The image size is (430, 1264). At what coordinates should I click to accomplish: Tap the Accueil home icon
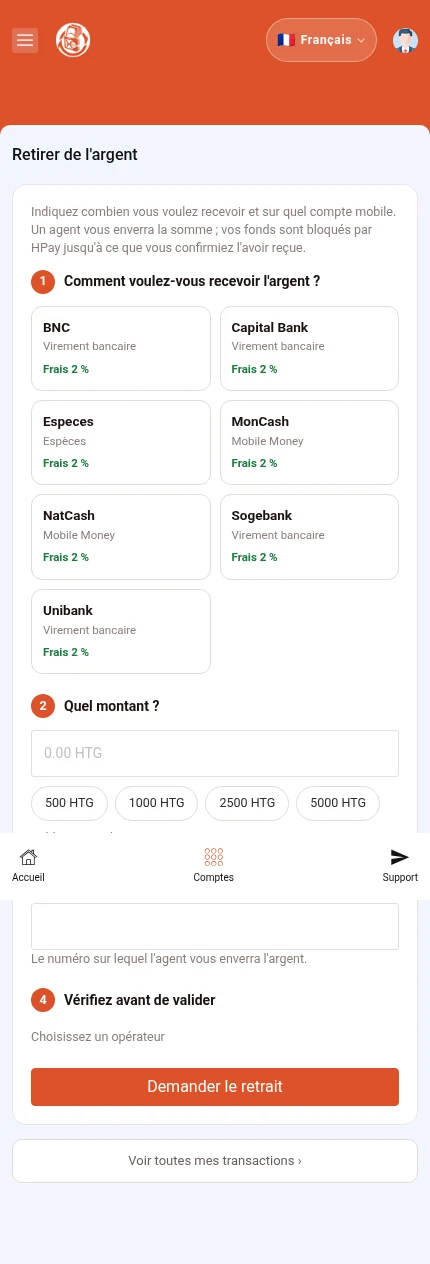tap(28, 857)
